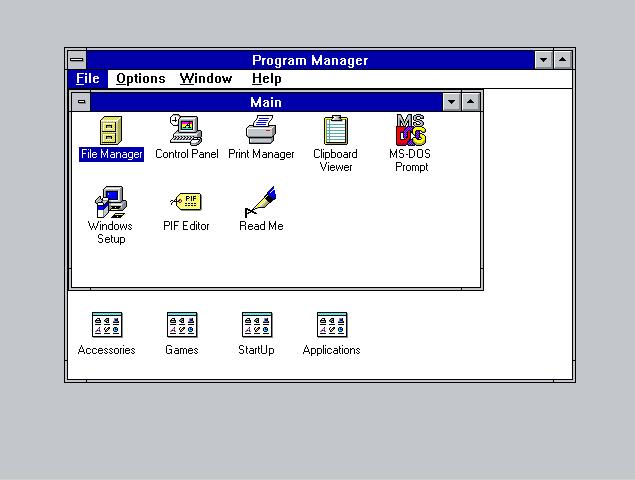Select the Read Me pen icon

point(260,202)
